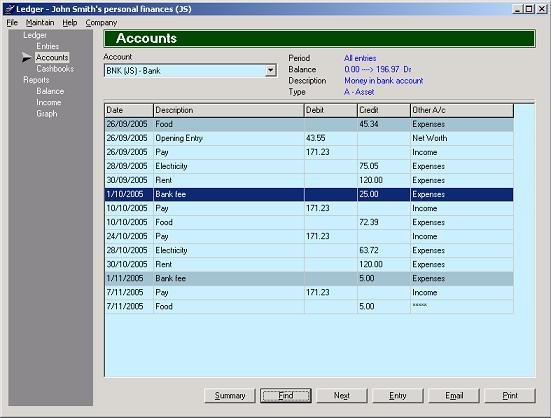
Task: Select the 28/09/2005 Electricity row
Action: point(309,166)
